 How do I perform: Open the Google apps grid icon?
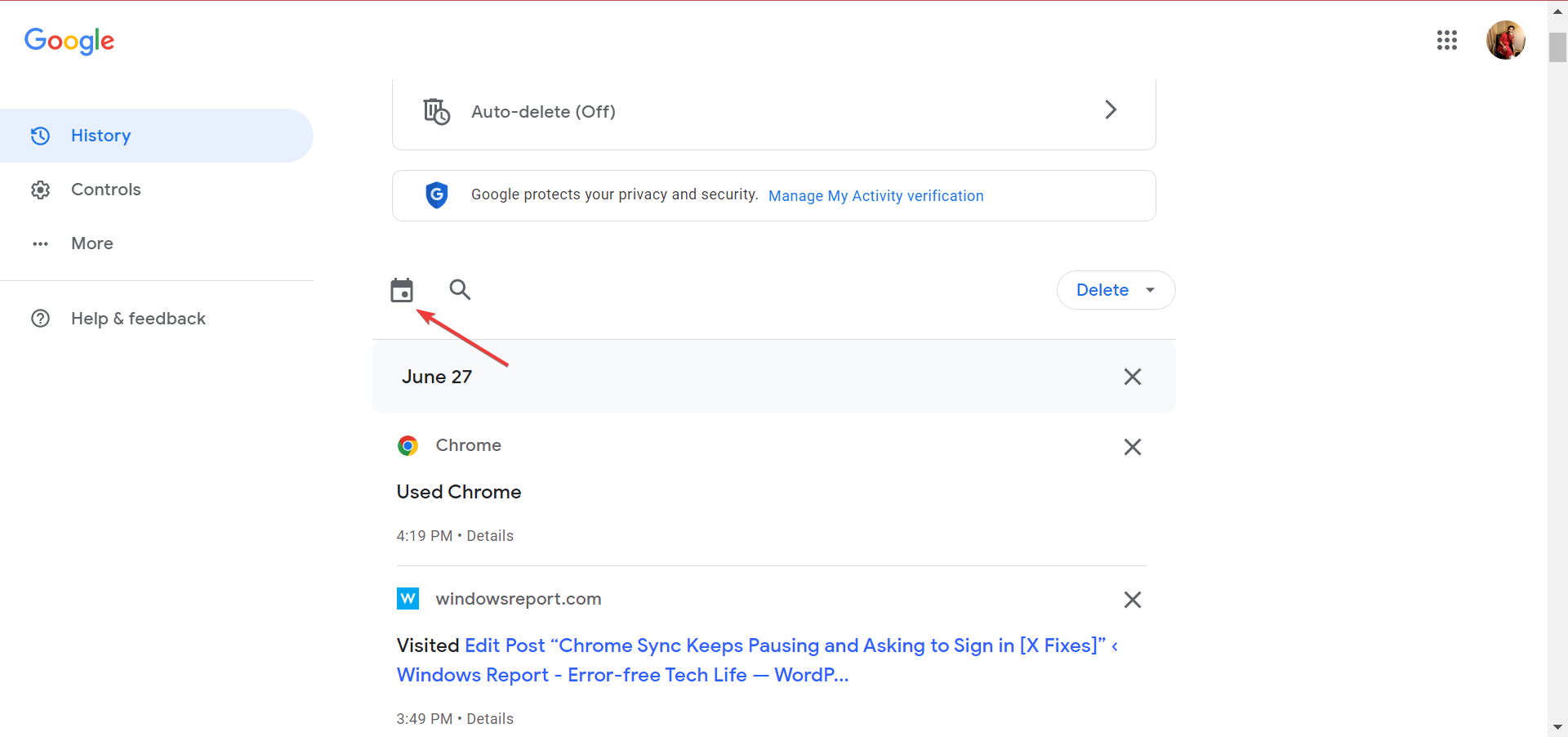[1447, 40]
